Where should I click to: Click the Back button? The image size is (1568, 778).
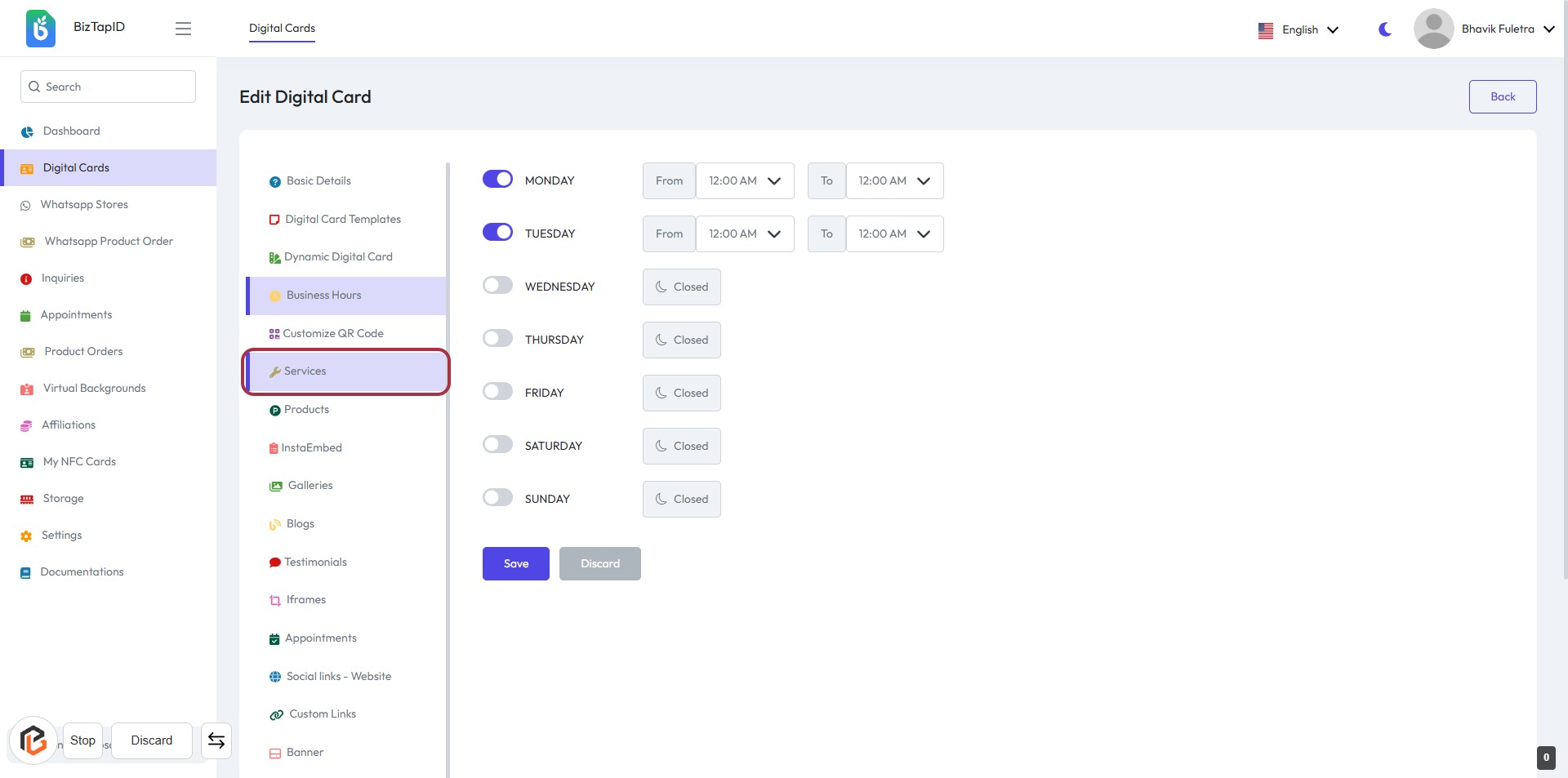coord(1502,96)
